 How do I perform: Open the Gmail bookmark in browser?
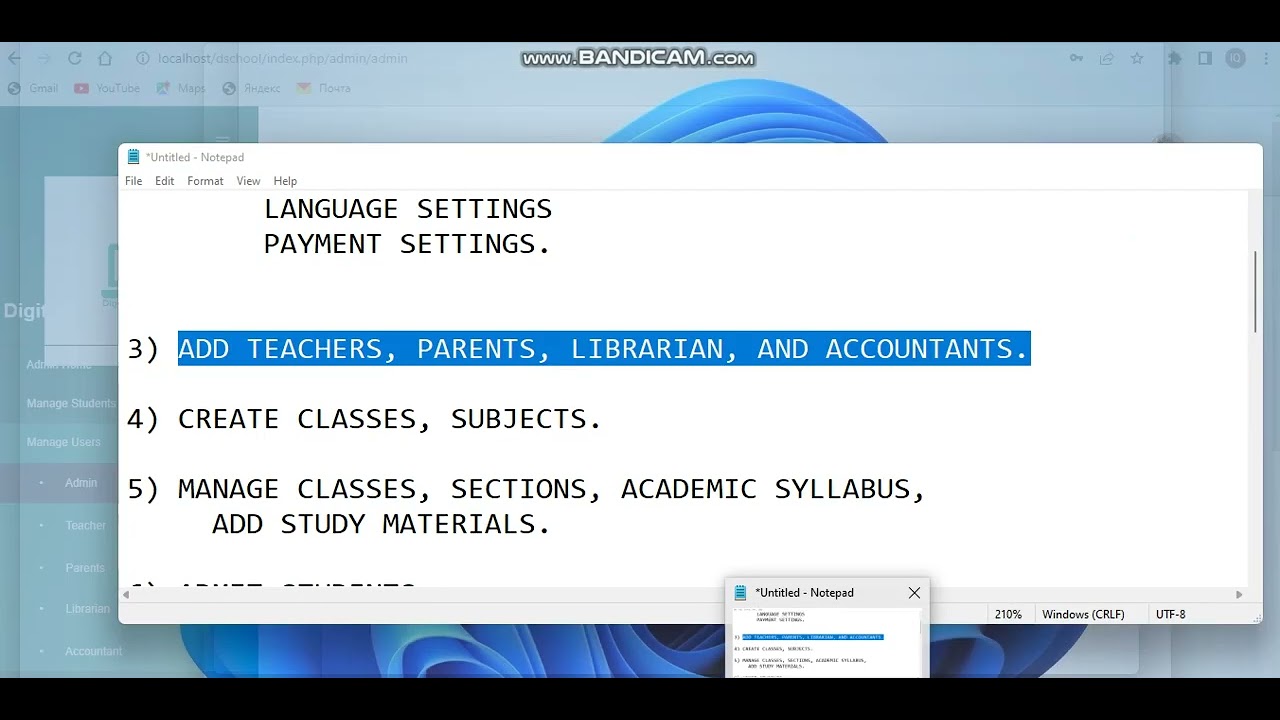tap(34, 88)
